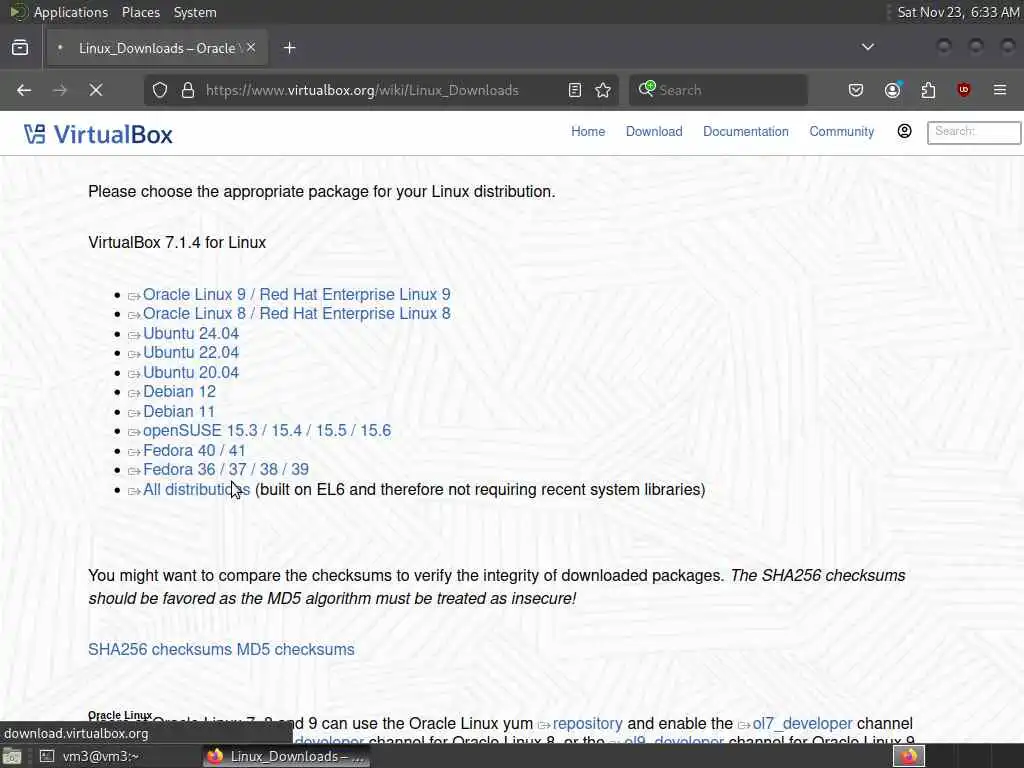The height and width of the screenshot is (768, 1024).
Task: Open the All distributions link
Action: (x=196, y=490)
